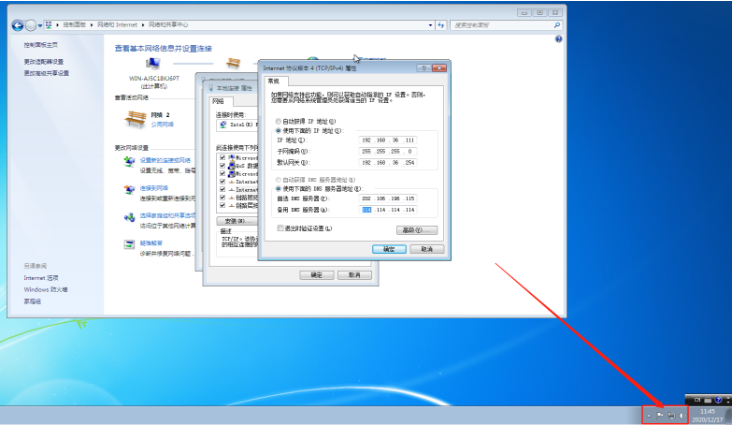Click the IP 地址 field 192.168.36.111
Viewport: 735px width, 428px height.
point(388,140)
